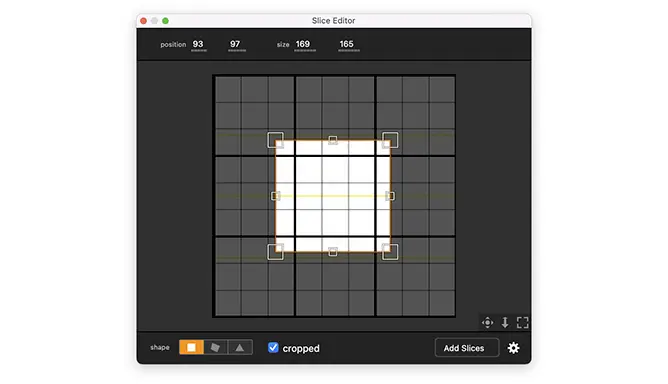Click the bottom-right corner slice handle
Viewport: 668px width, 384px height.
click(x=390, y=252)
